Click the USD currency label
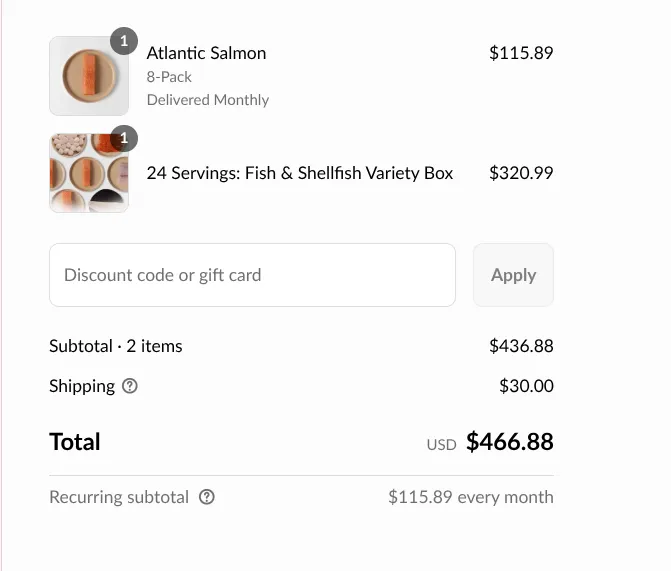Screen dimensions: 671x571 (441, 444)
